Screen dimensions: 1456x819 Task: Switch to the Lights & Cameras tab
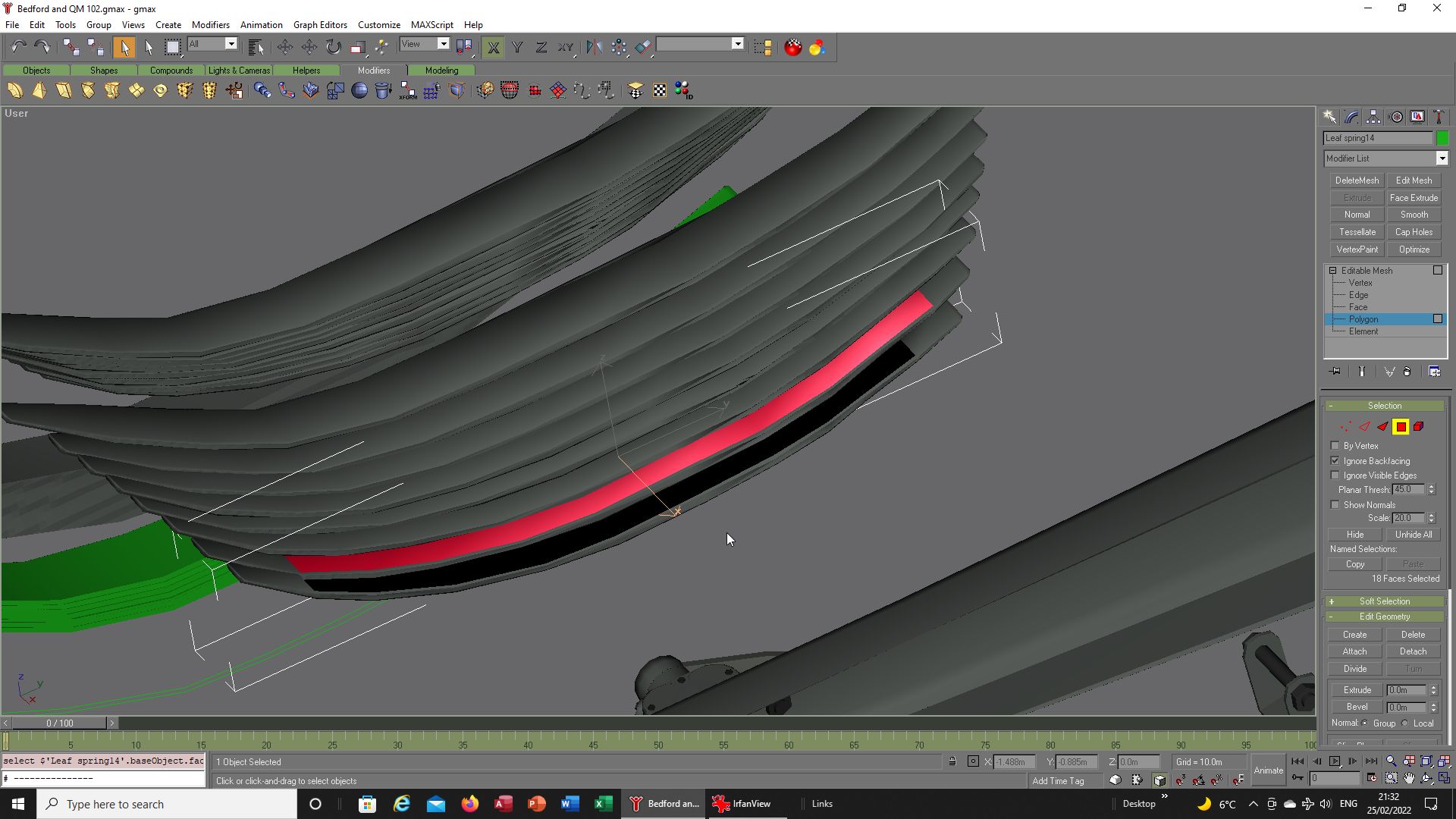click(x=239, y=71)
